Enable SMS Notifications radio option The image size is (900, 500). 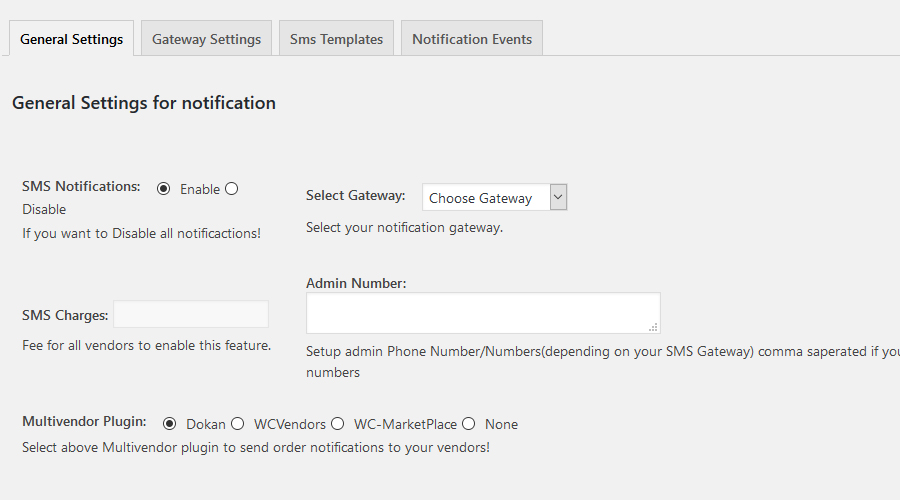click(x=164, y=188)
